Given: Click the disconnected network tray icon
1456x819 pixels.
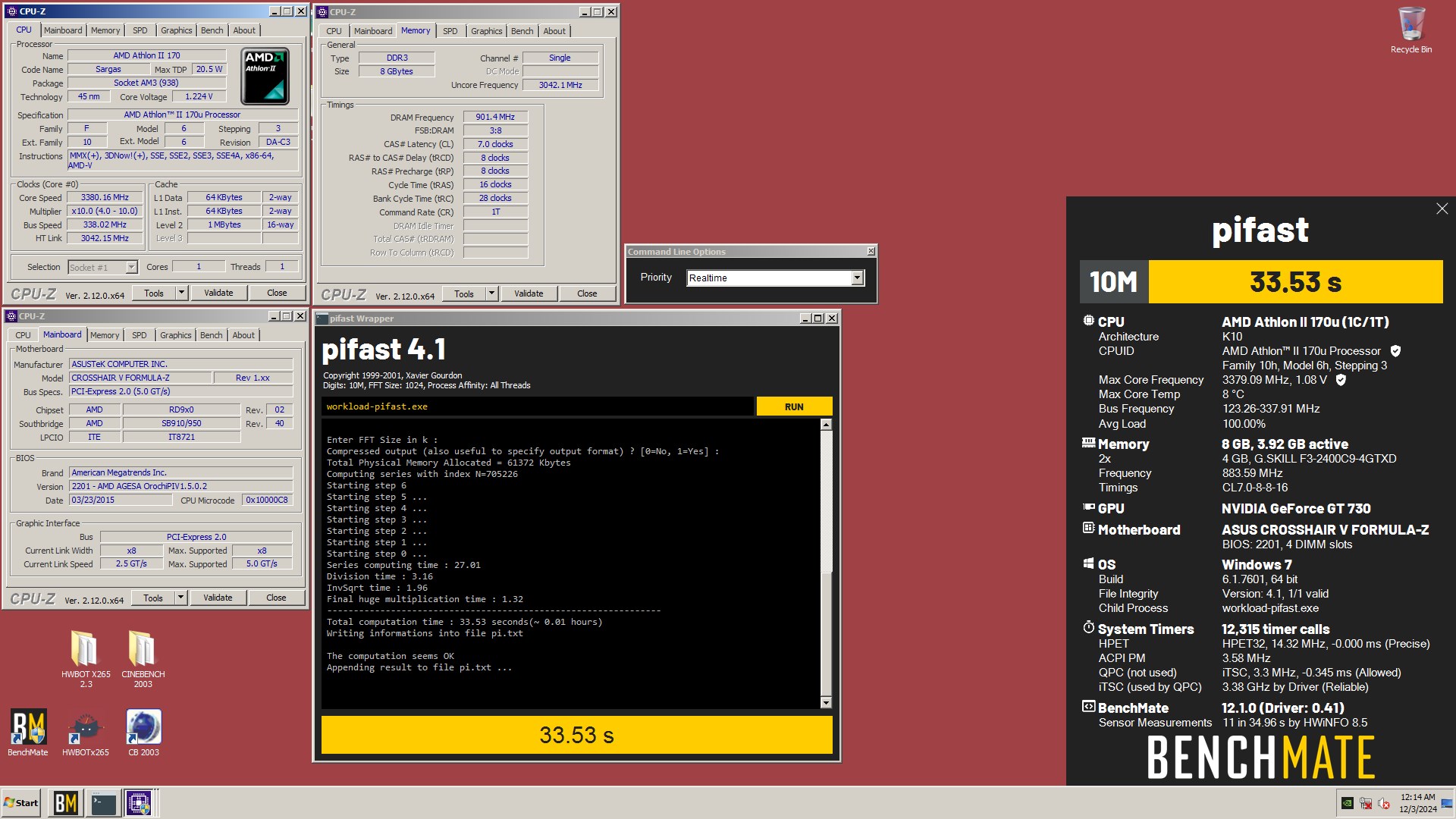Looking at the screenshot, I should pyautogui.click(x=1366, y=803).
